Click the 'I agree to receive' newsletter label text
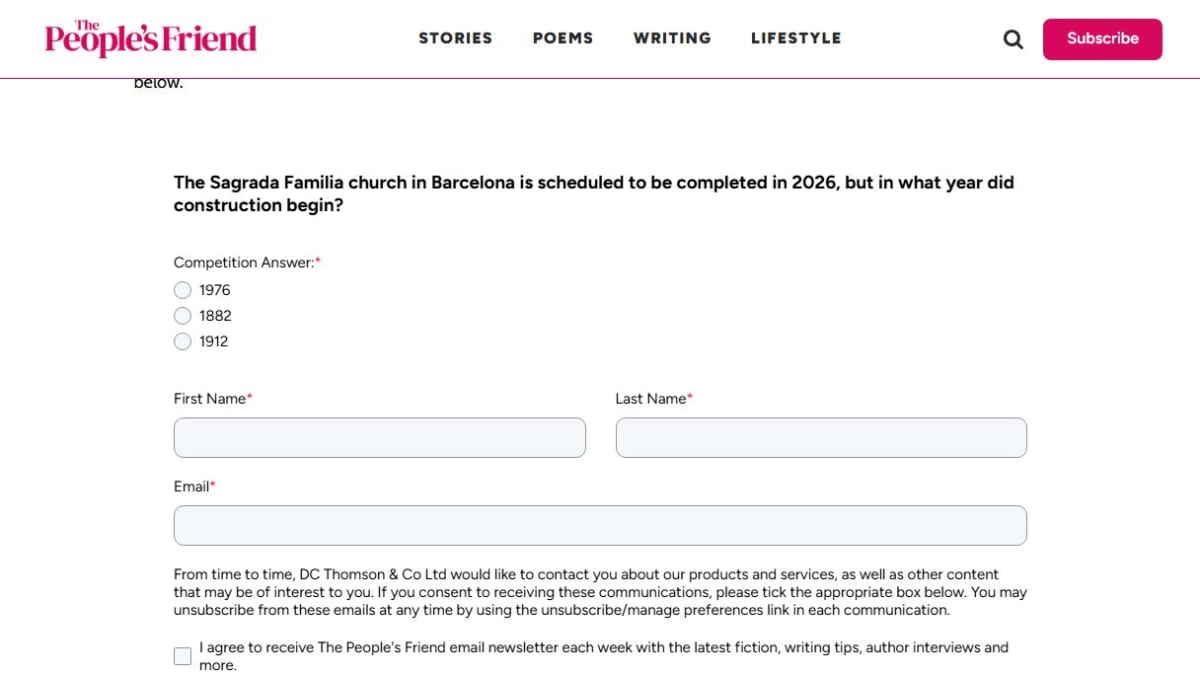1200x675 pixels. point(603,648)
